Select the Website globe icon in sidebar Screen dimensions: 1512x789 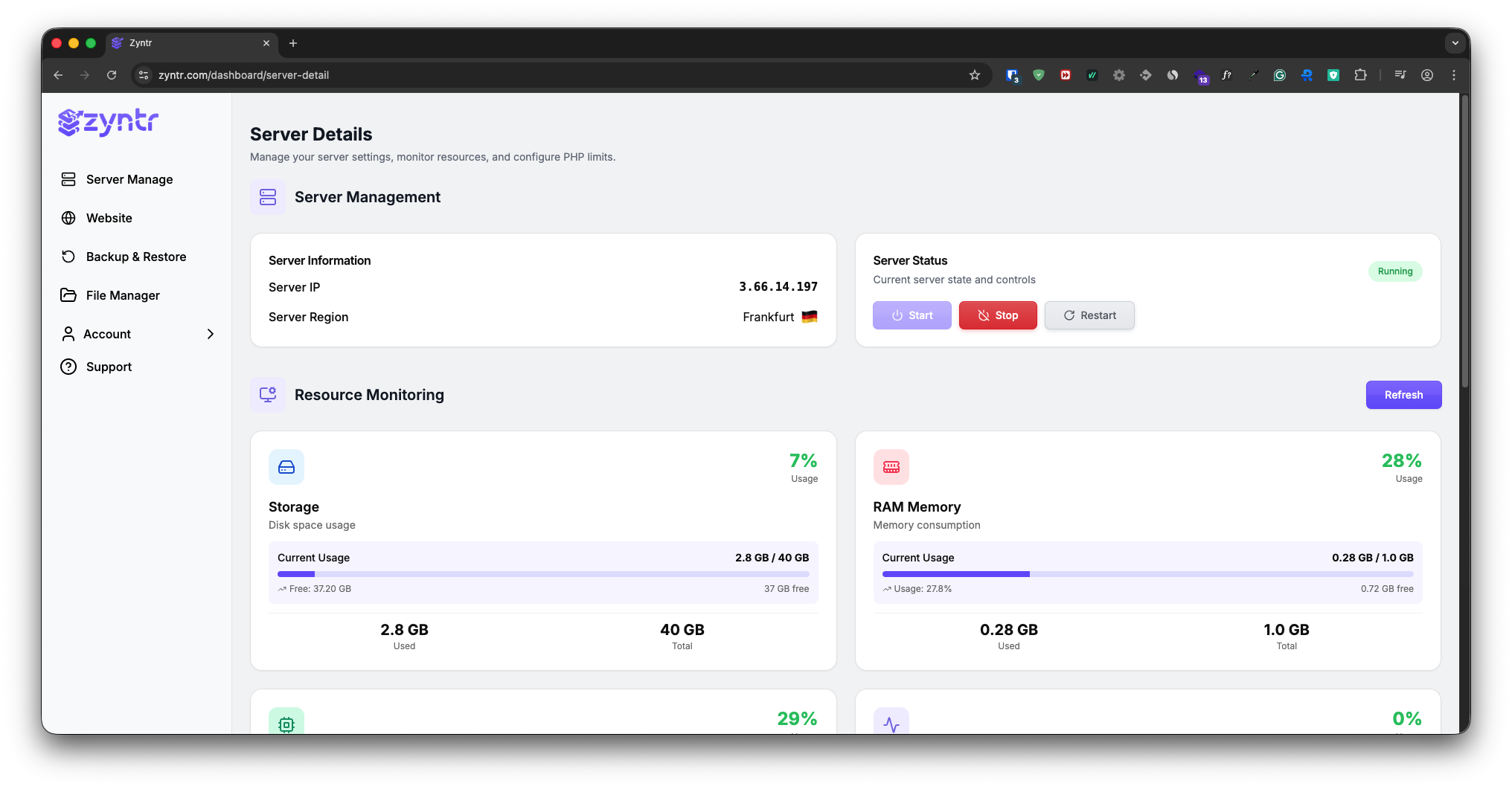(x=68, y=218)
